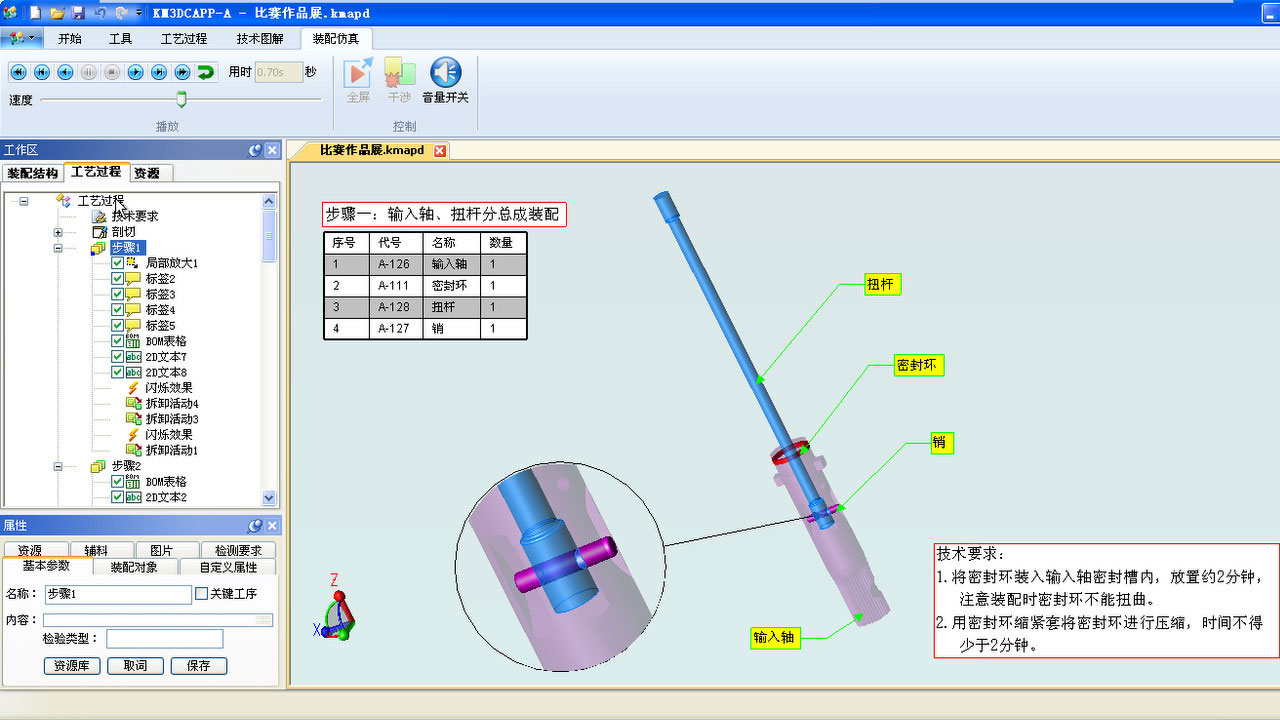
Task: Click the 干涉 interference check icon
Action: coord(400,72)
